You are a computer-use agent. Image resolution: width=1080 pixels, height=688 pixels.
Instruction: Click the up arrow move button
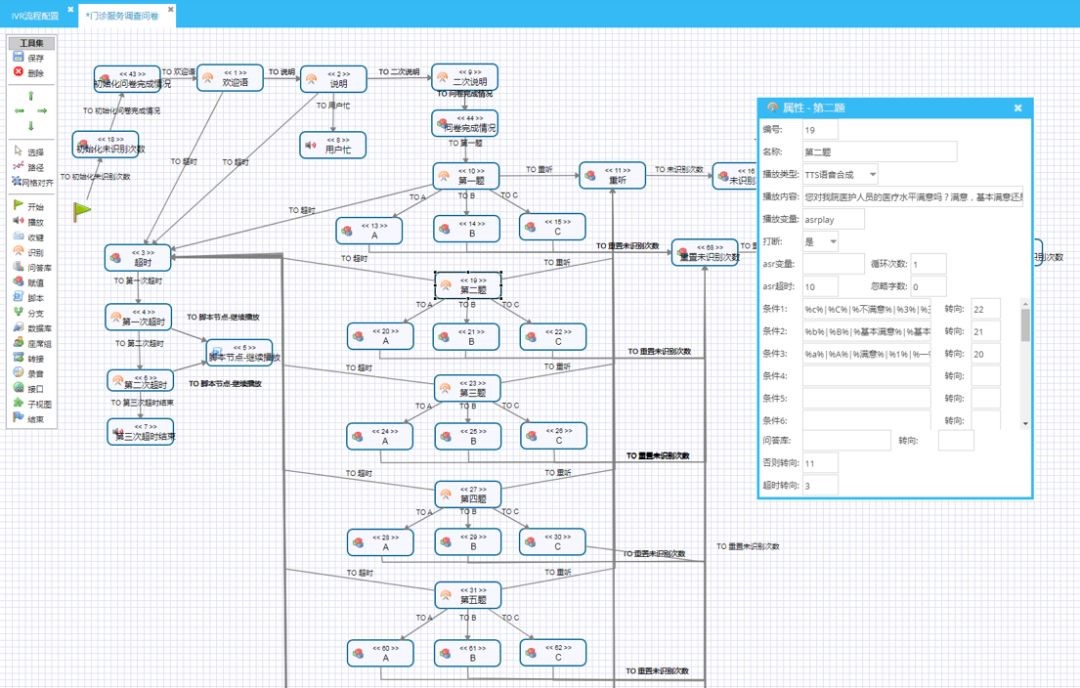click(31, 96)
